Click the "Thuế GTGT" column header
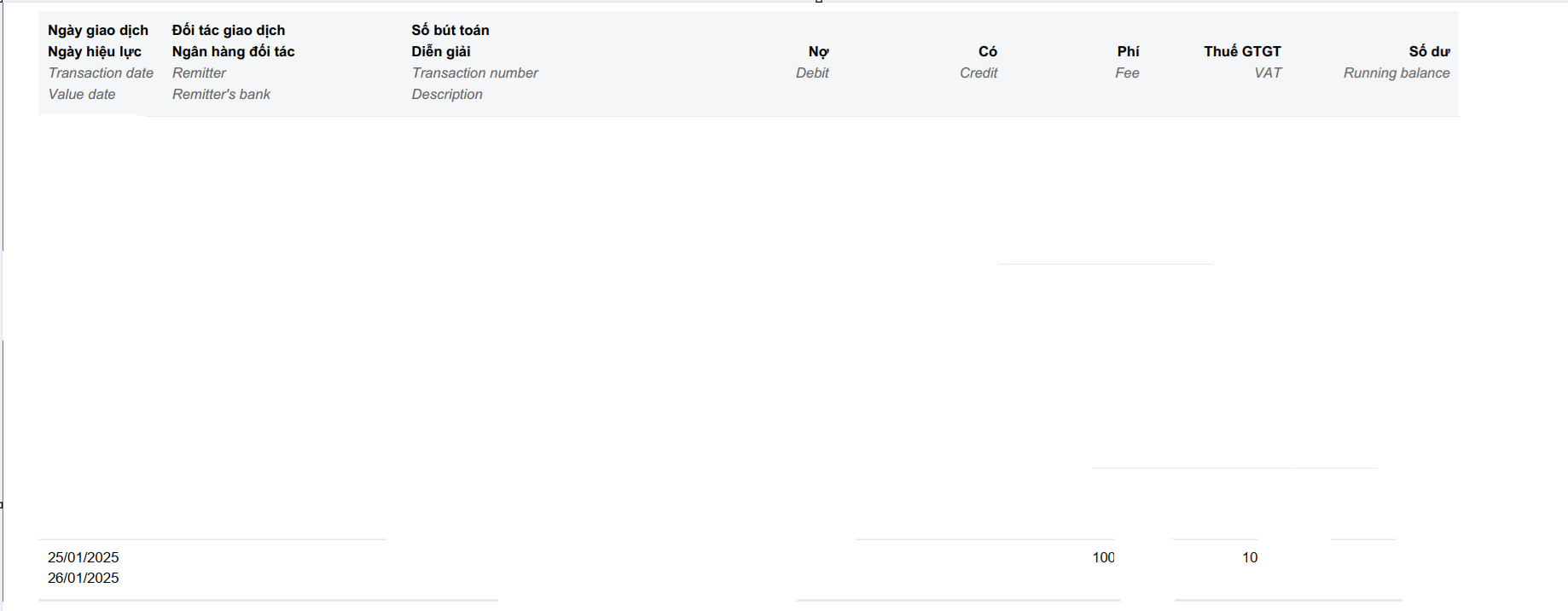1568x611 pixels. (x=1242, y=52)
